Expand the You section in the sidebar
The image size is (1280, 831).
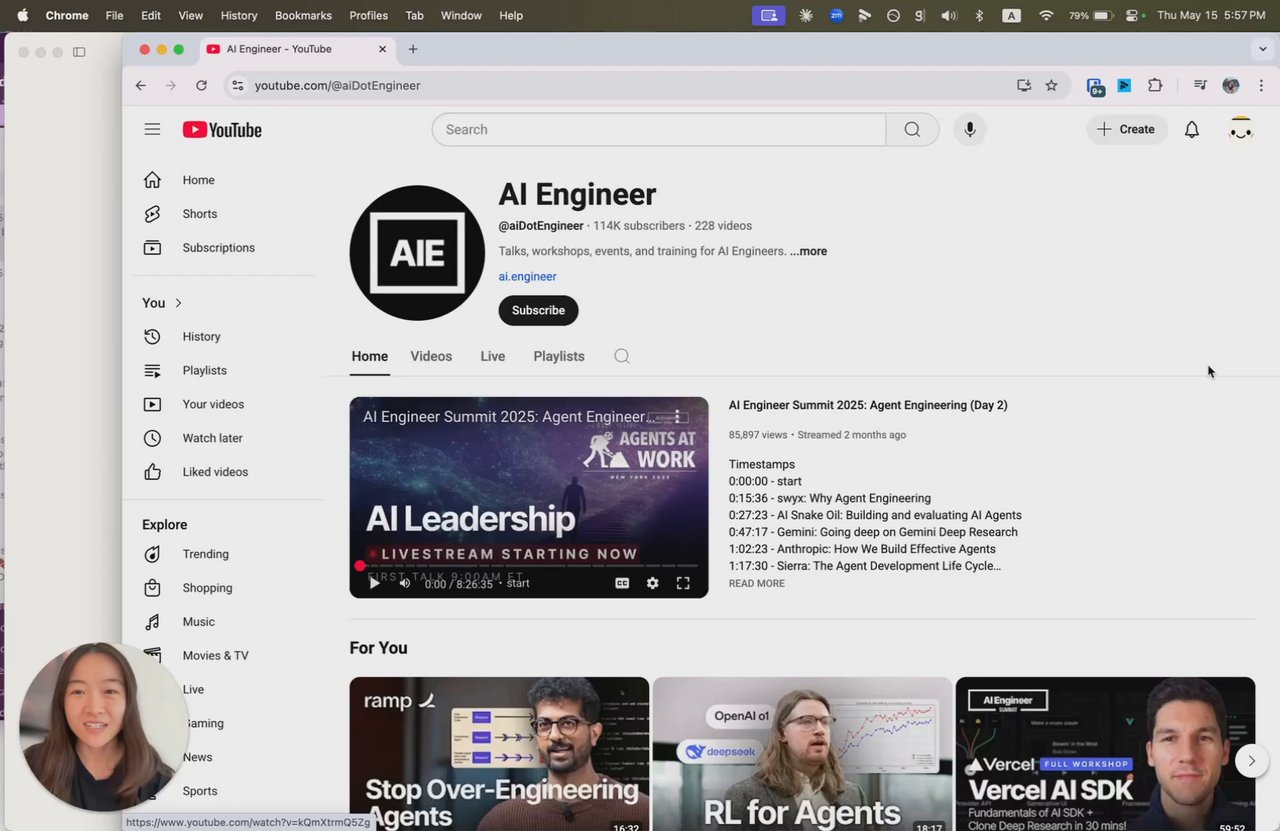pyautogui.click(x=162, y=303)
